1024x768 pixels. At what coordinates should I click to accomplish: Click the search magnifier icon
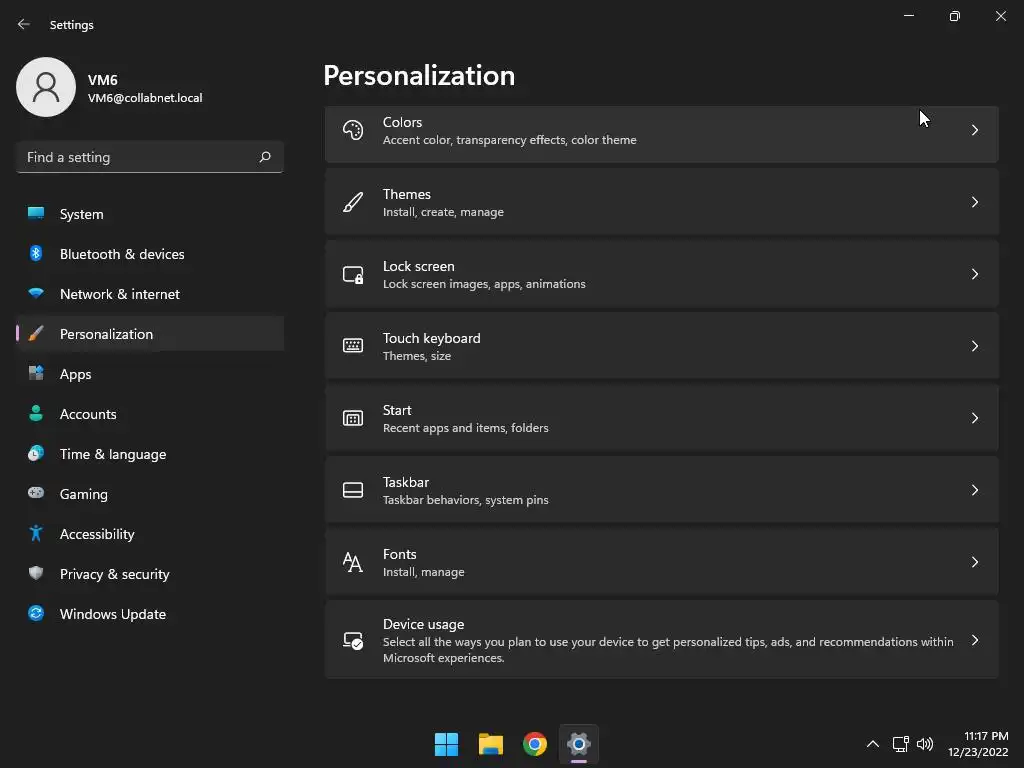tap(265, 157)
